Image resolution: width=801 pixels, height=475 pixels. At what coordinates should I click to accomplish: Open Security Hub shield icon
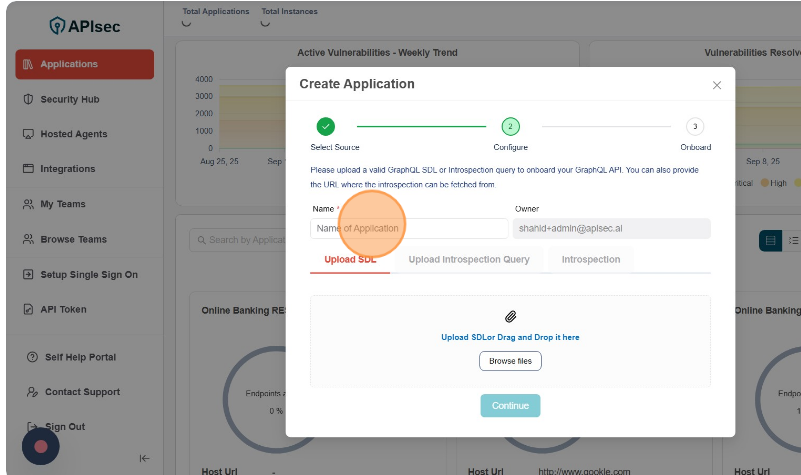click(28, 99)
